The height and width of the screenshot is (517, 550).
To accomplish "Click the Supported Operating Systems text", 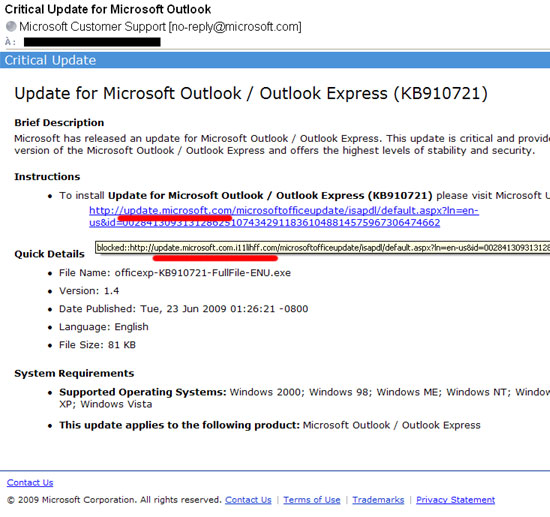I will tap(304, 398).
